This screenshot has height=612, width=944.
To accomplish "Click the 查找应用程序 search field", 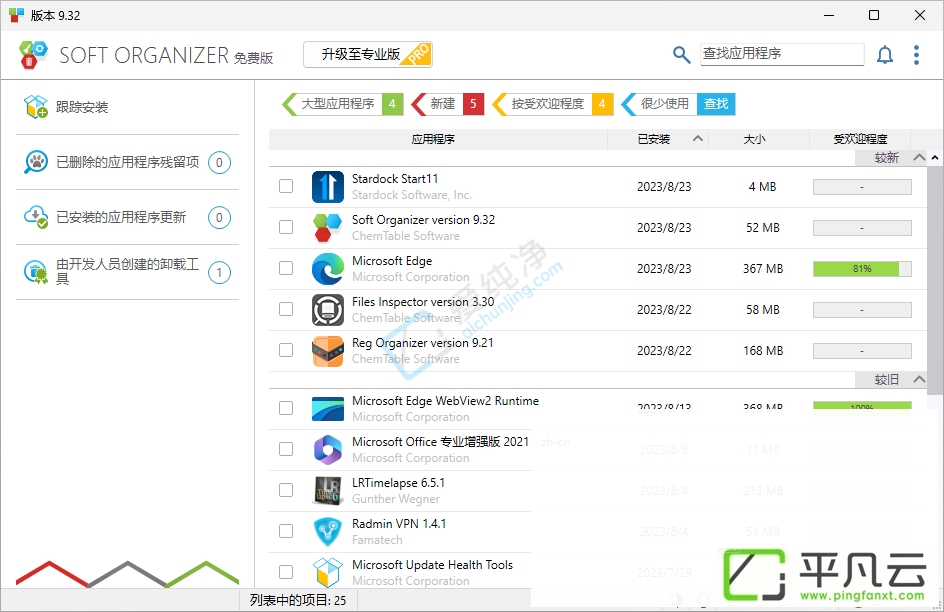I will (x=782, y=54).
